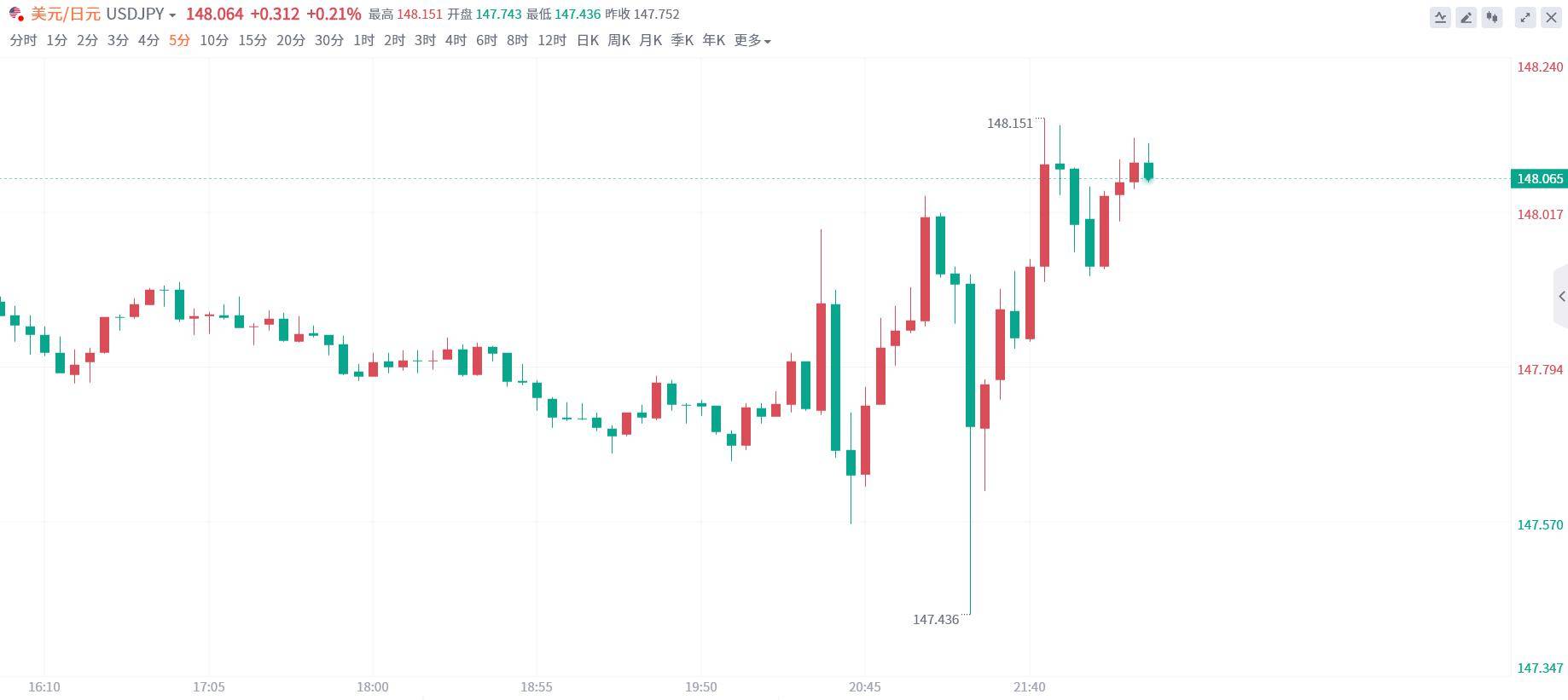Close the chart with the X icon
This screenshot has width=1568, height=700.
[1551, 17]
